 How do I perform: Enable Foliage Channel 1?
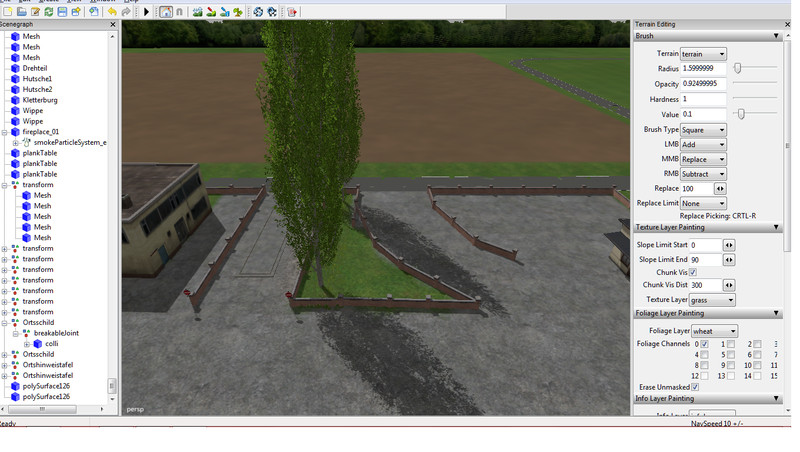tap(731, 344)
